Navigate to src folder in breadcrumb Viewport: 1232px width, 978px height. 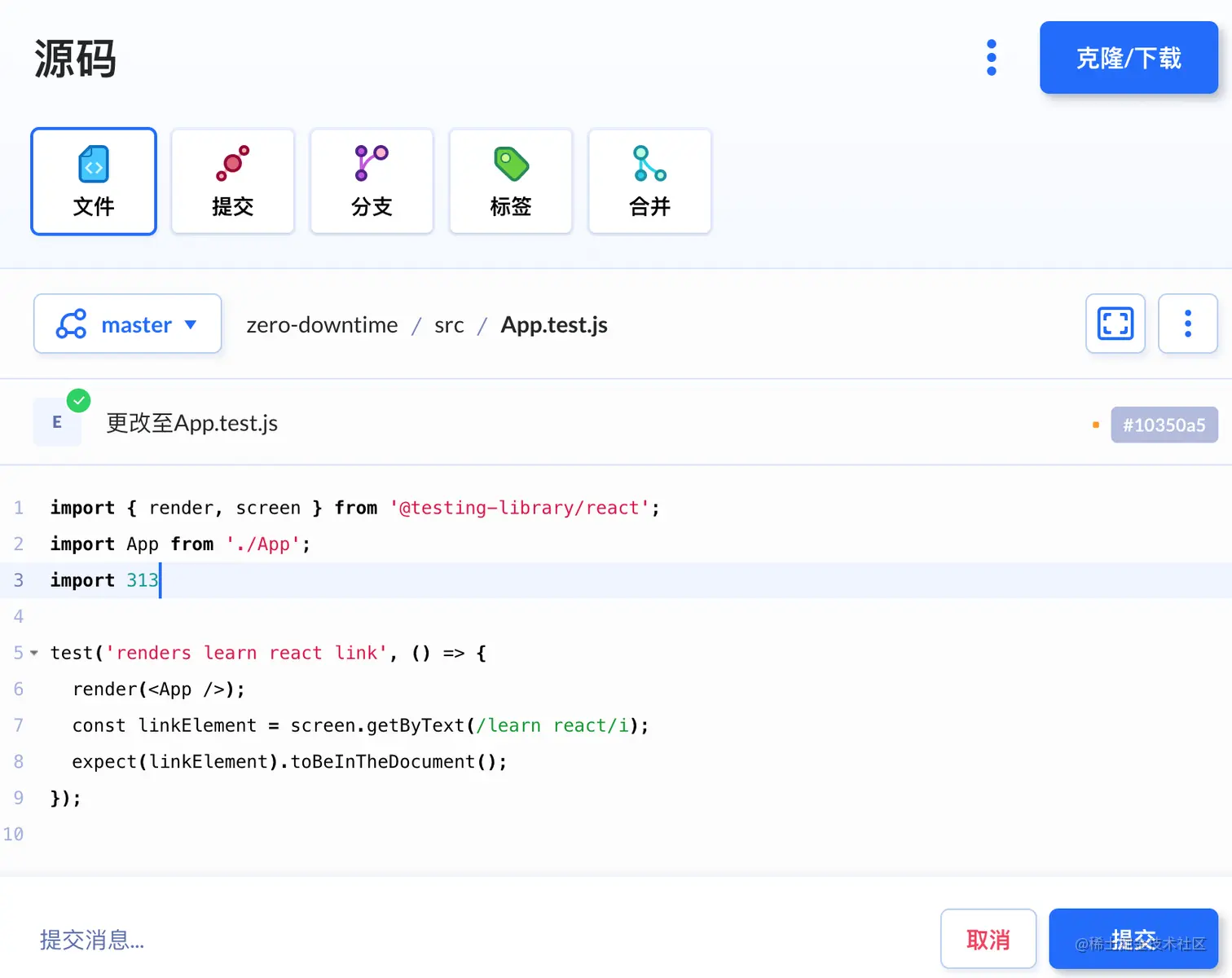449,325
